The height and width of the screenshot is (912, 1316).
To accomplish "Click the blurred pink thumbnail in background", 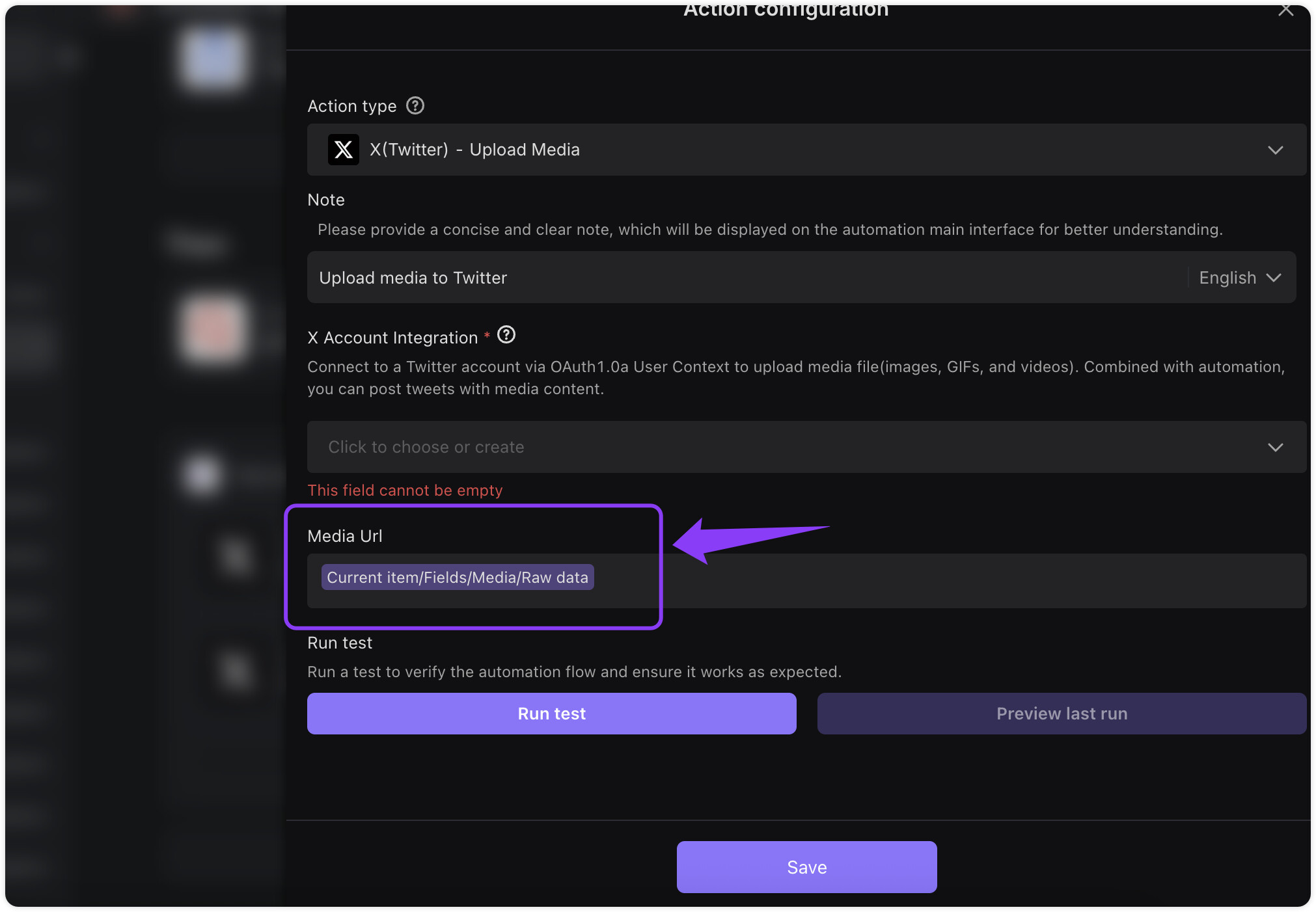I will pos(214,329).
